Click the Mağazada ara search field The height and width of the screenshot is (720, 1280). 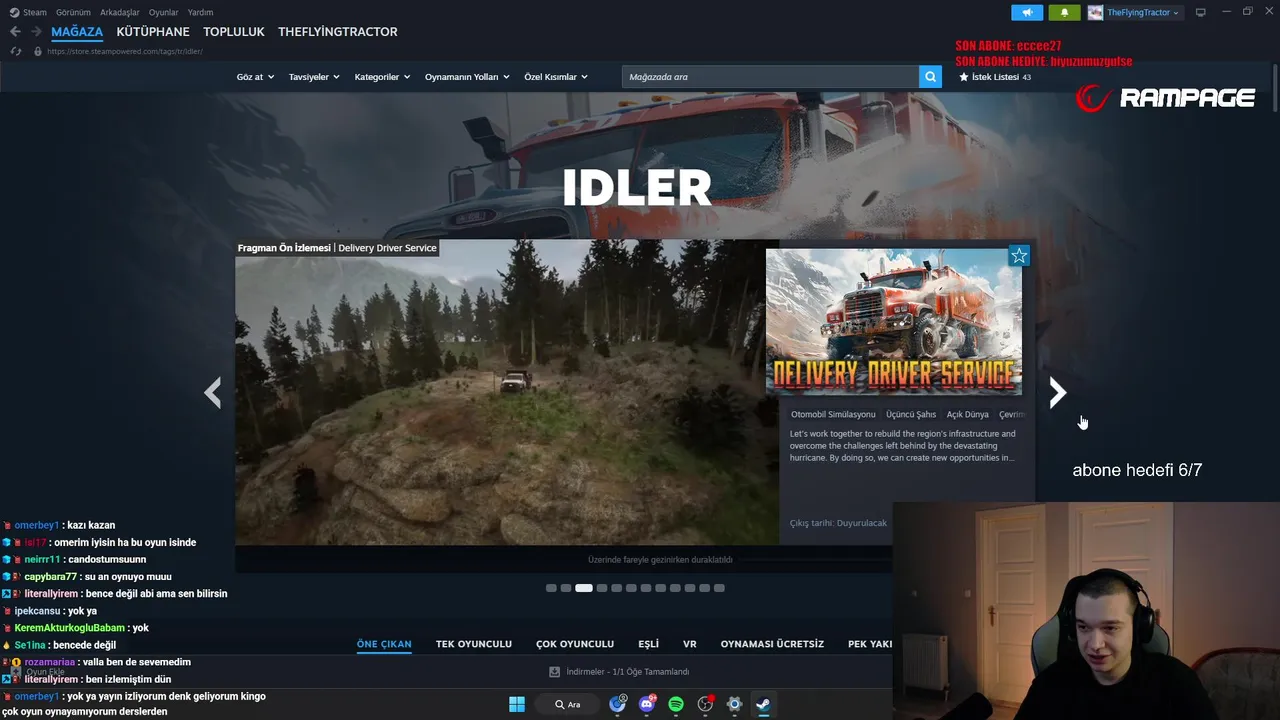coord(770,77)
